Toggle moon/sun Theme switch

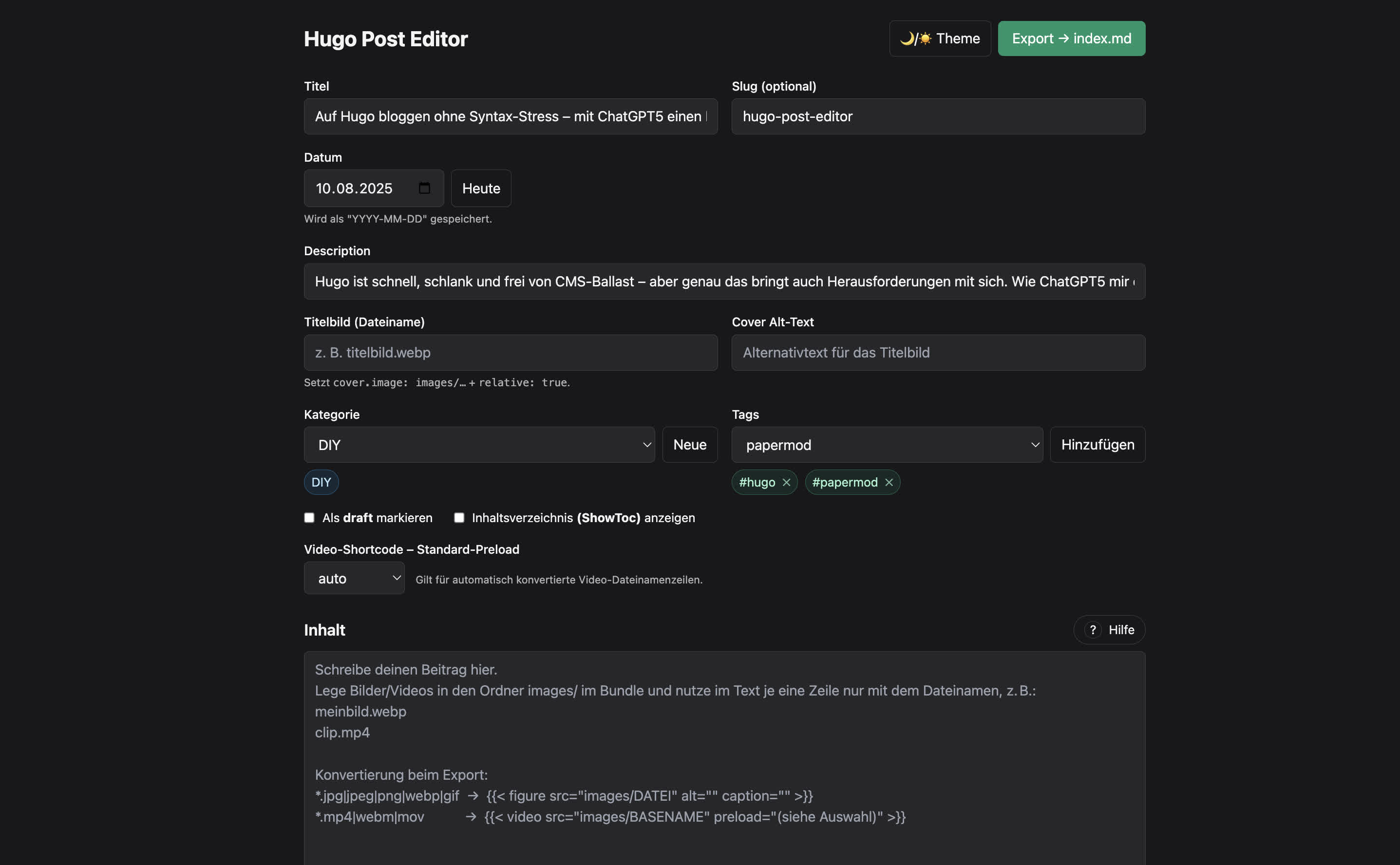pyautogui.click(x=940, y=38)
